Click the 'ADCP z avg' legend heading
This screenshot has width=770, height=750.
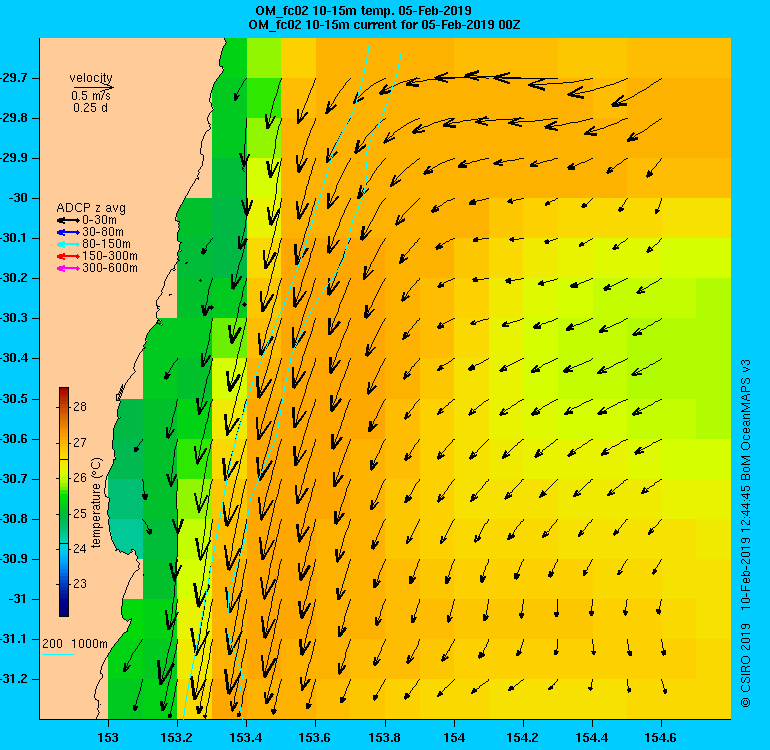pyautogui.click(x=91, y=208)
